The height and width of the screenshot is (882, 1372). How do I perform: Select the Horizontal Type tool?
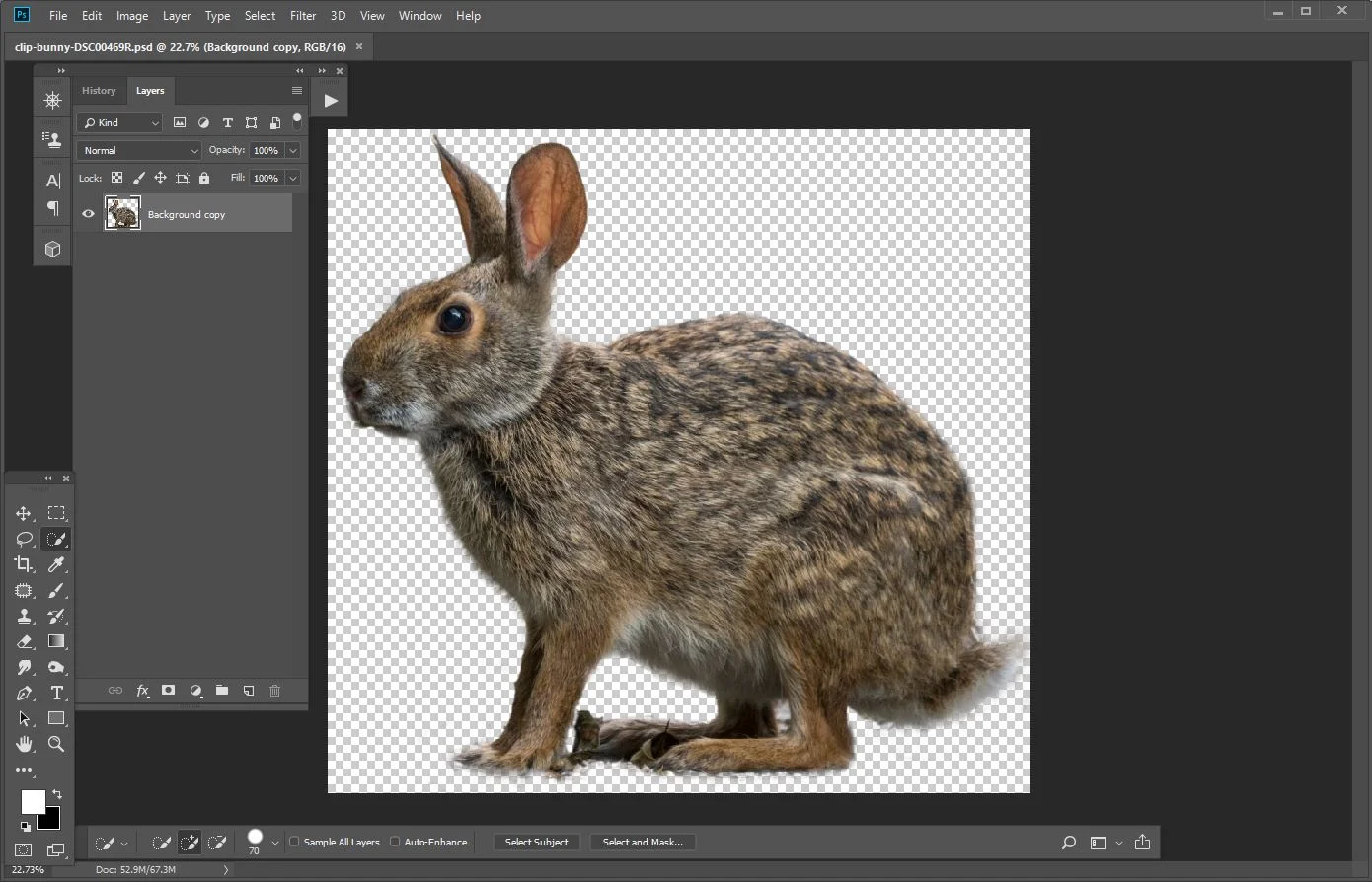point(56,693)
